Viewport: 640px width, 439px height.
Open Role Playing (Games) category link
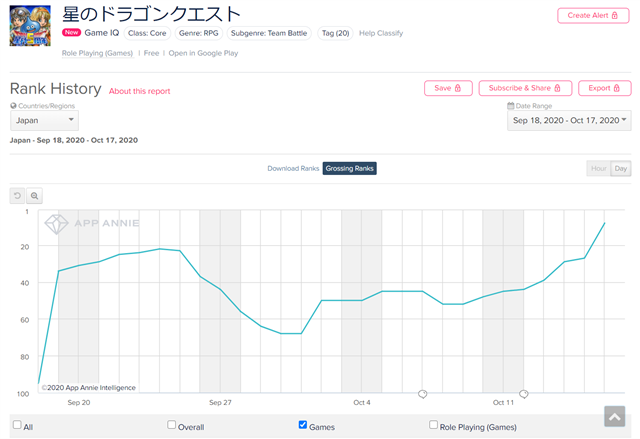point(97,53)
